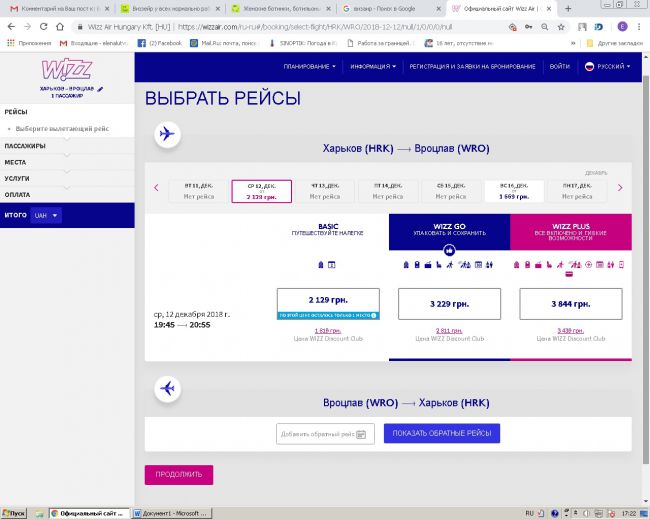Choose the Sunday 16 December date tab

(514, 190)
